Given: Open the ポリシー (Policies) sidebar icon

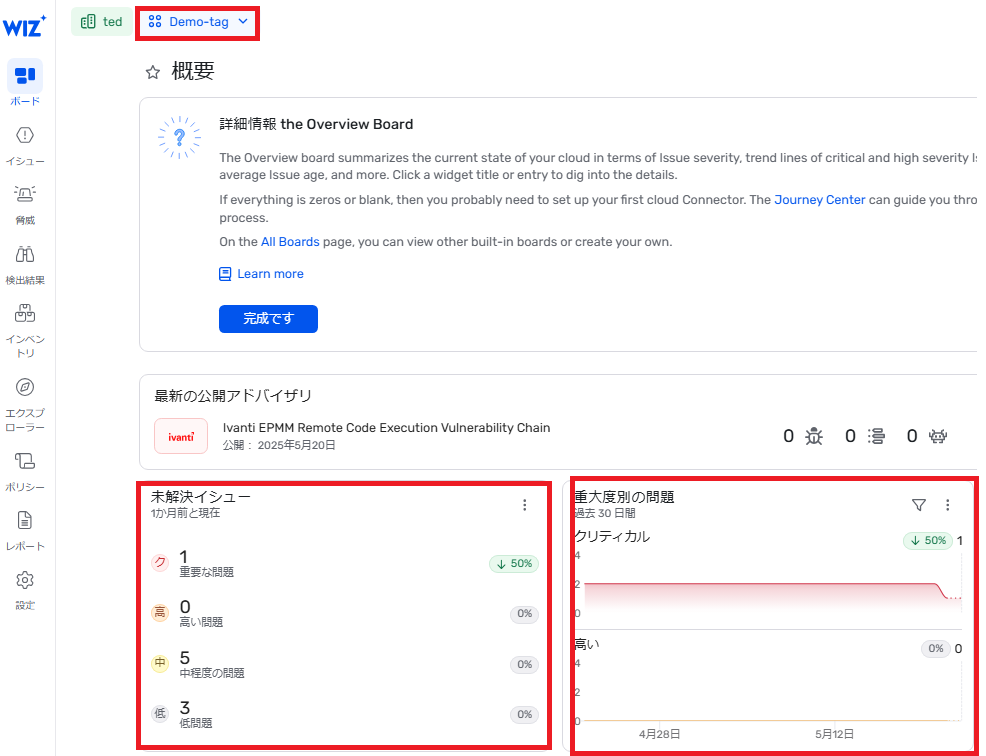Looking at the screenshot, I should point(25,461).
